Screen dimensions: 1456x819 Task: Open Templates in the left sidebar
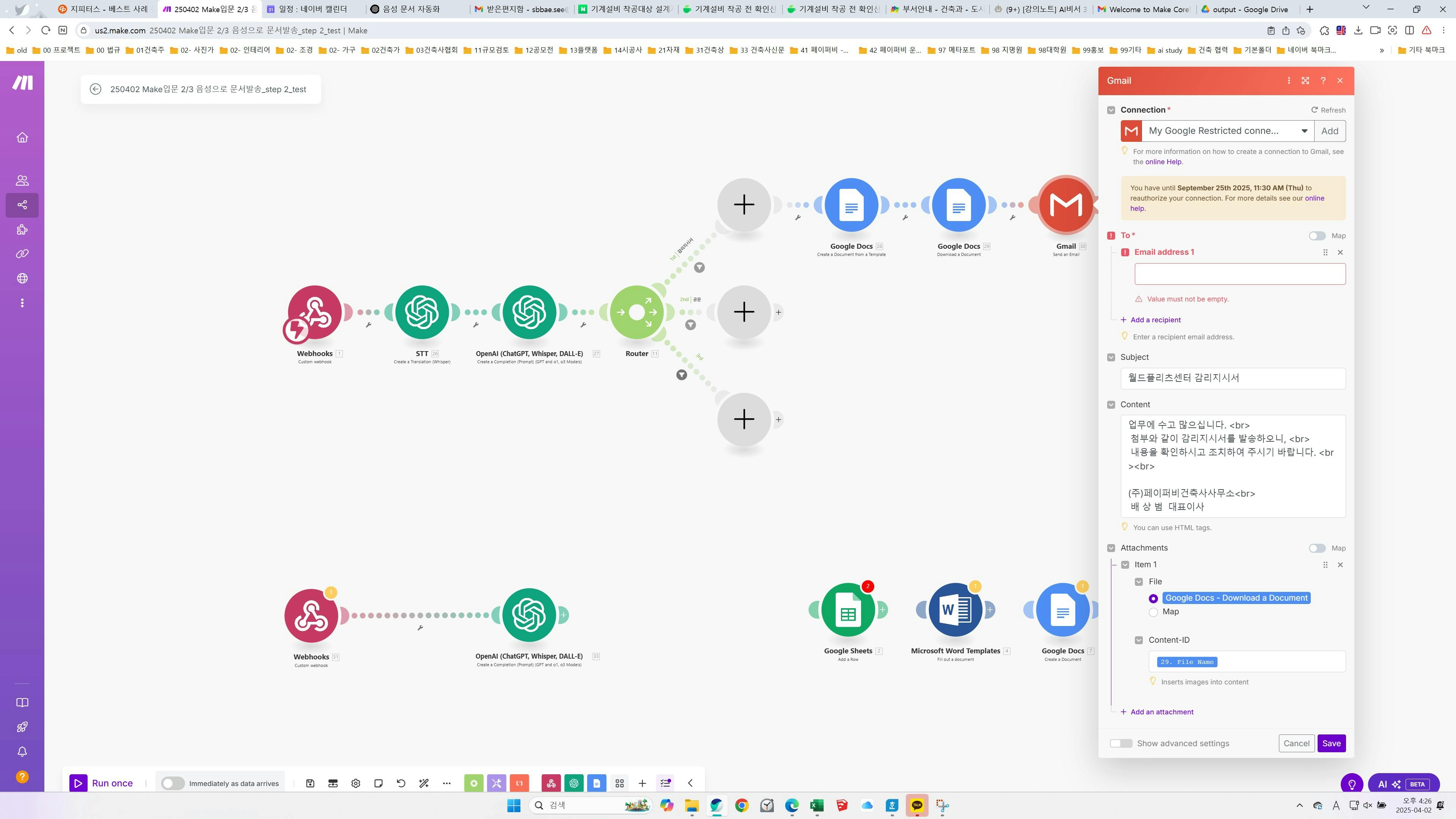click(x=22, y=229)
